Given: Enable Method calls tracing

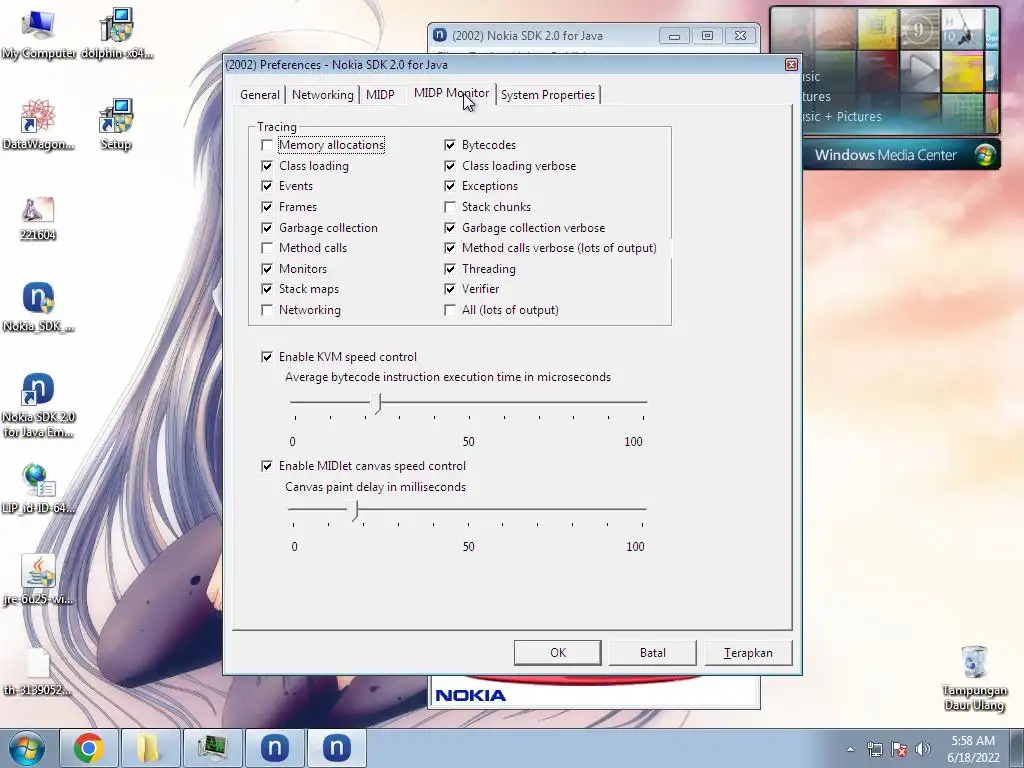Looking at the screenshot, I should tap(266, 248).
